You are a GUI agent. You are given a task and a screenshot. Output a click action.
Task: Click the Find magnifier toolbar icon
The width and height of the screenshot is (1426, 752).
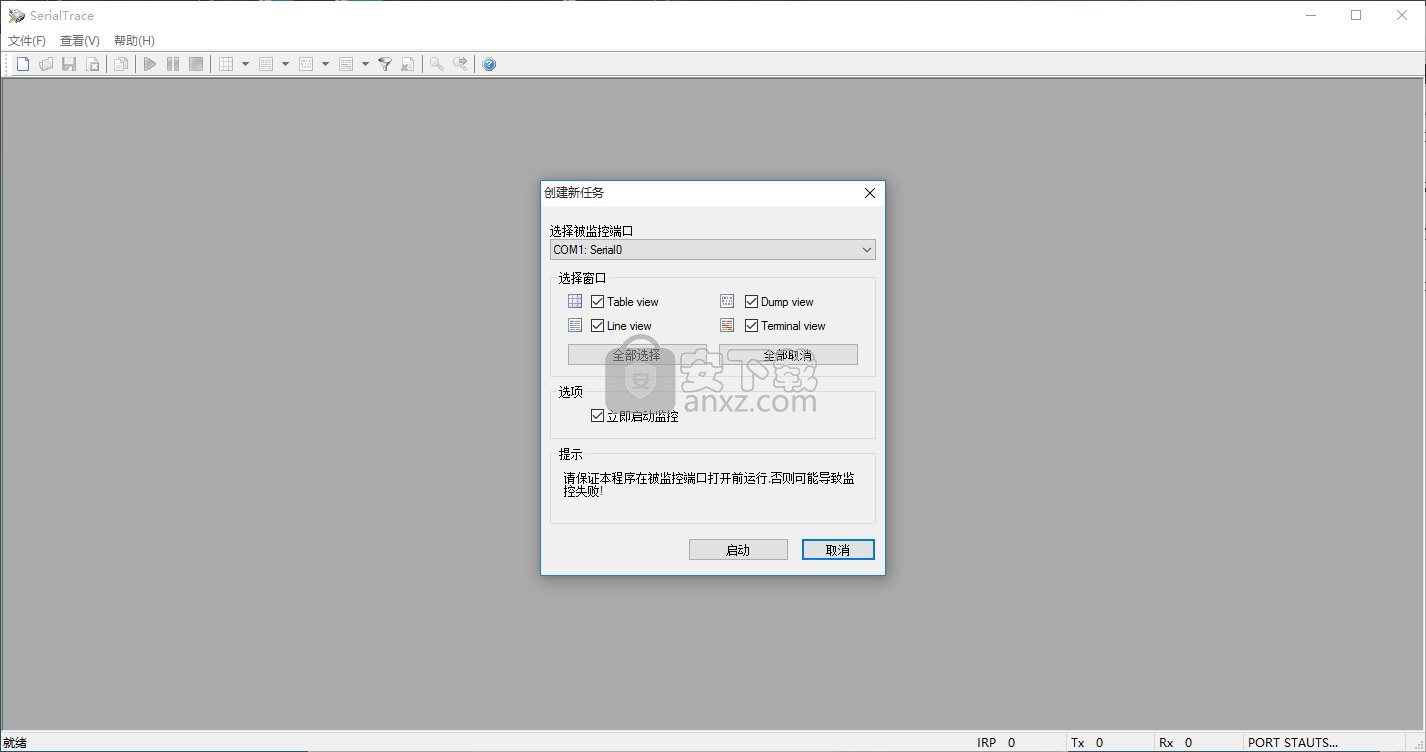point(436,64)
